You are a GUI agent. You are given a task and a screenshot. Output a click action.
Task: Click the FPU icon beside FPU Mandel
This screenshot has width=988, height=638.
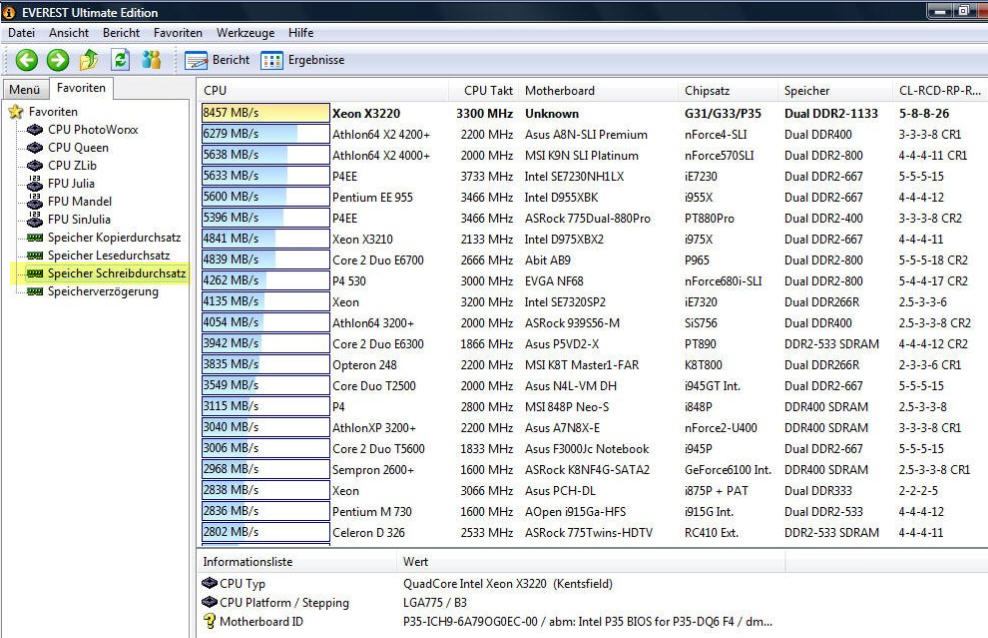(35, 202)
